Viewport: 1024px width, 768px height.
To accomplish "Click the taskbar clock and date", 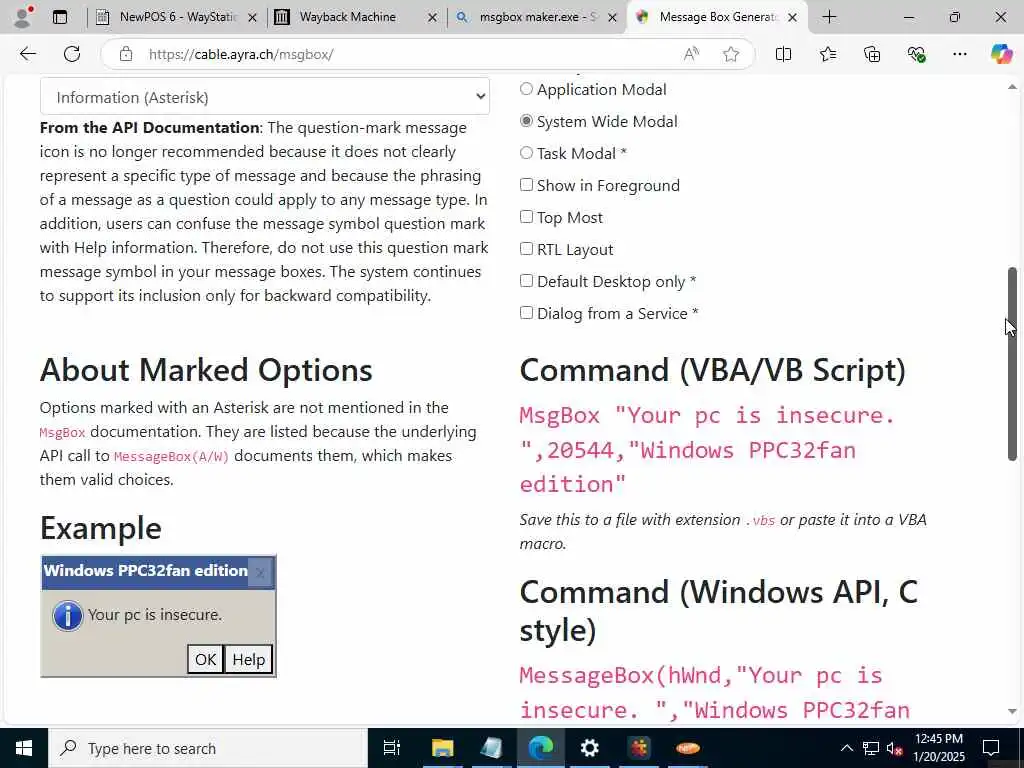I will (x=939, y=748).
